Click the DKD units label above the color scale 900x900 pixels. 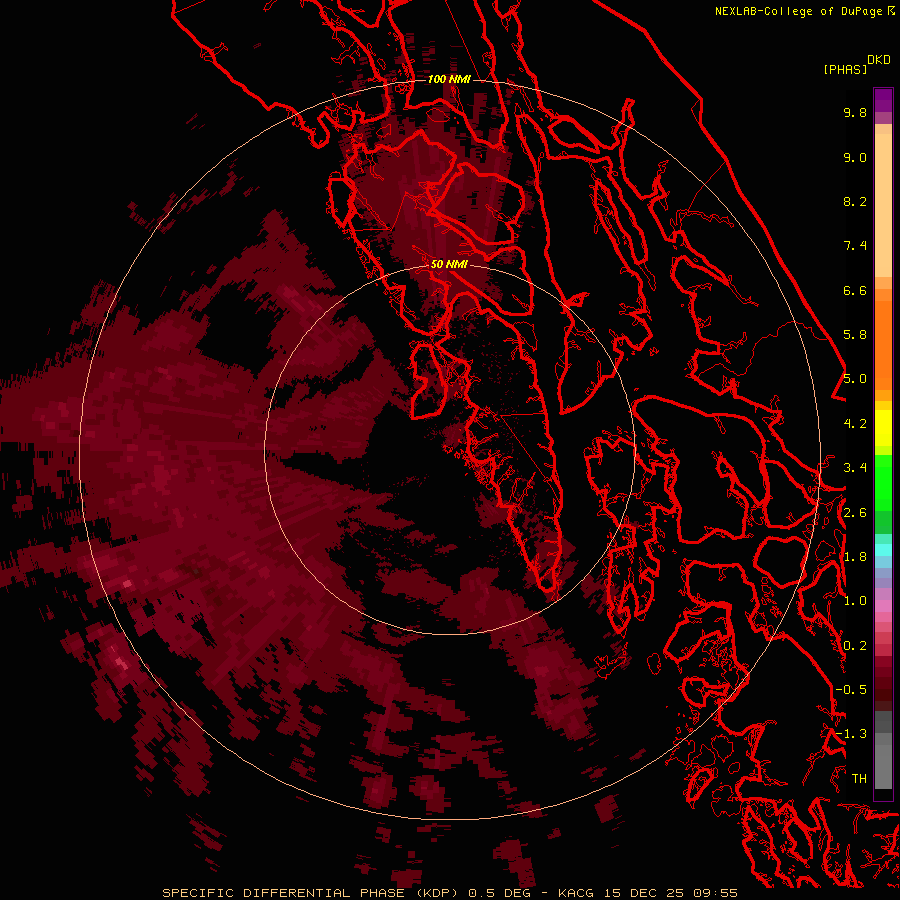(x=879, y=60)
